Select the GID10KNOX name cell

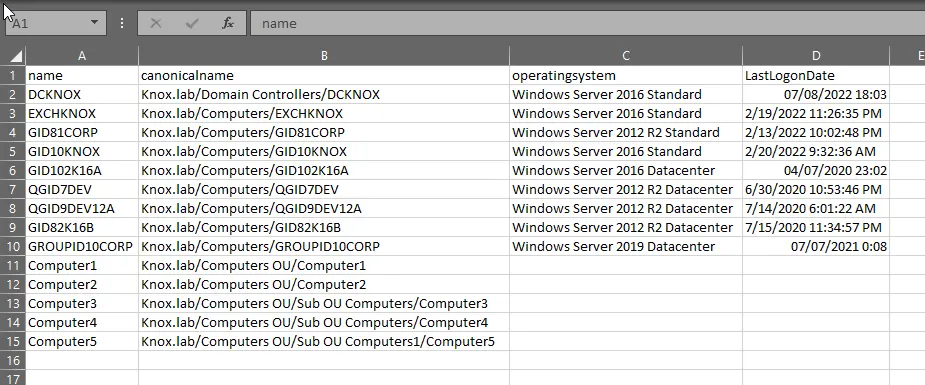[82, 152]
